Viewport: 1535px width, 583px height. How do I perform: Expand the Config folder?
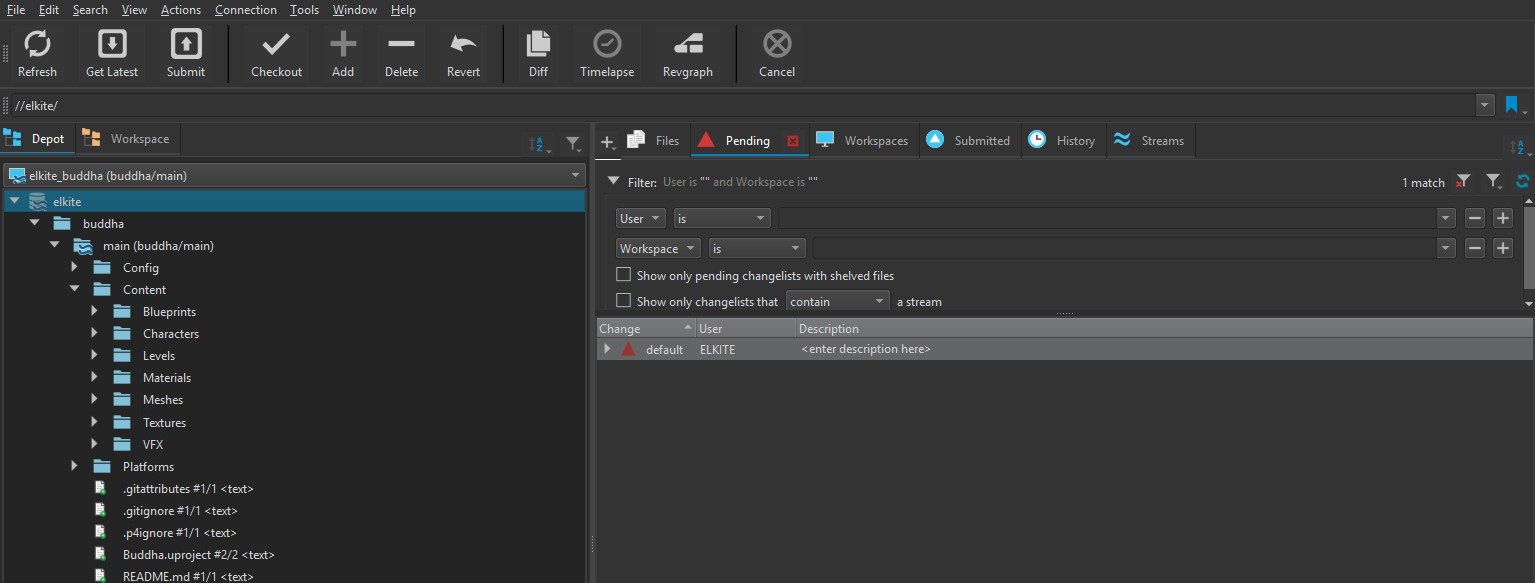tap(74, 267)
